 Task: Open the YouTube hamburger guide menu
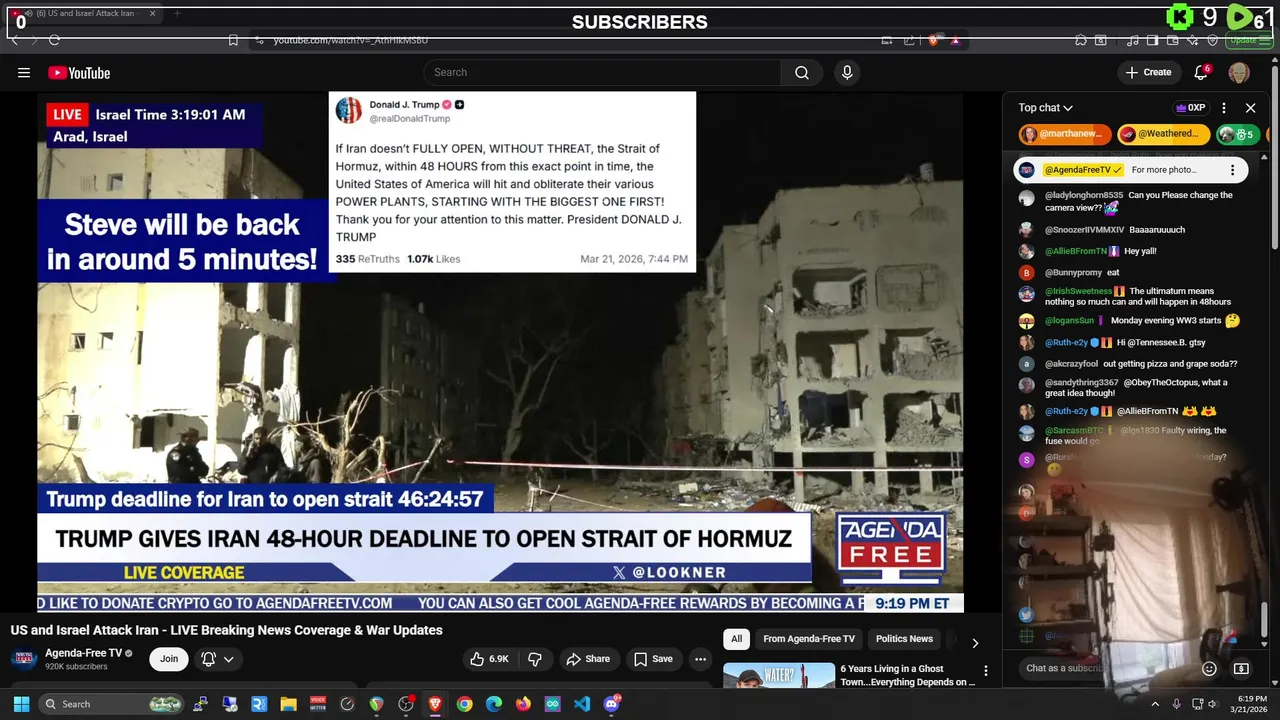(x=24, y=72)
